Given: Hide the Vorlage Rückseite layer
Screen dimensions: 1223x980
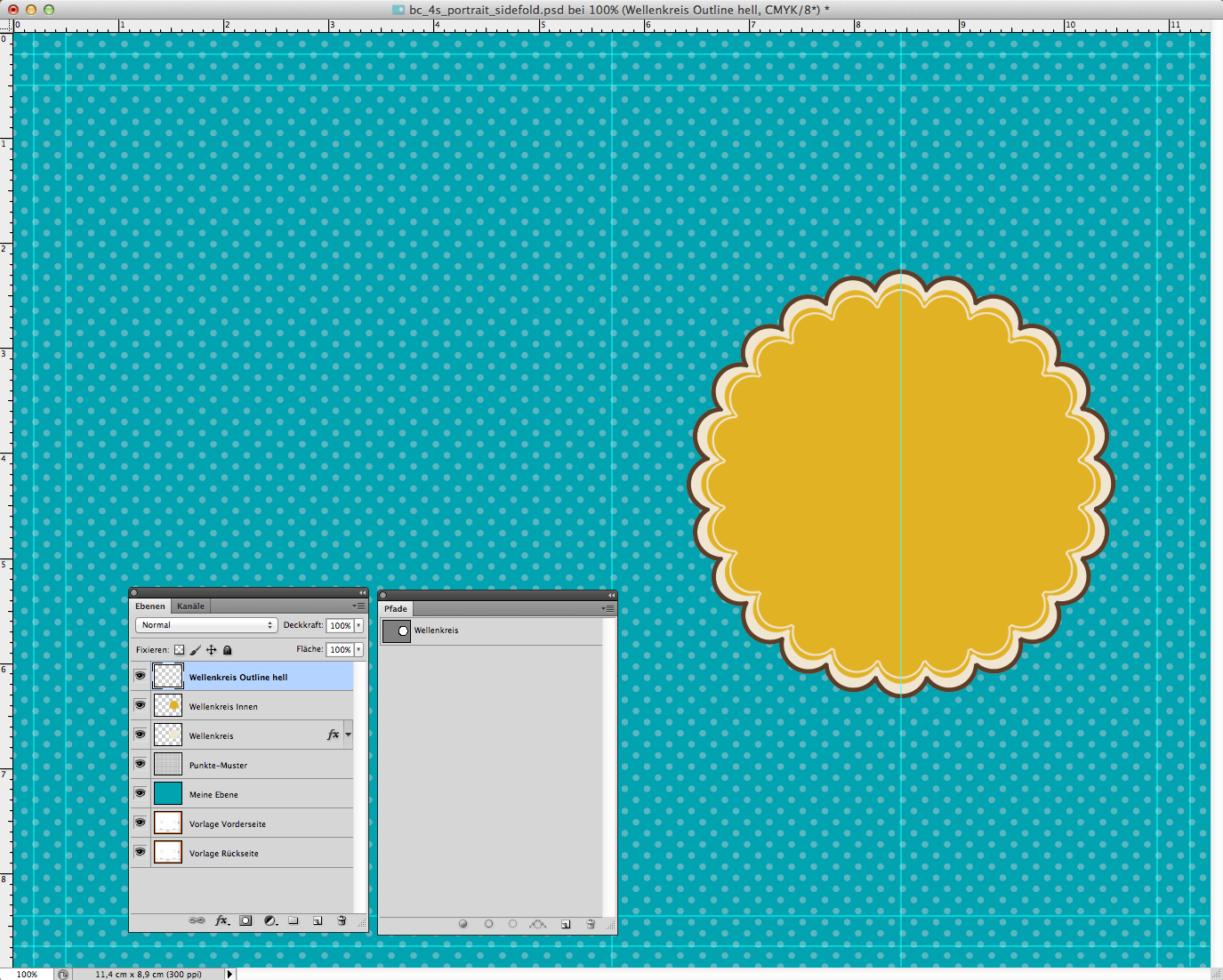Looking at the screenshot, I should 140,852.
